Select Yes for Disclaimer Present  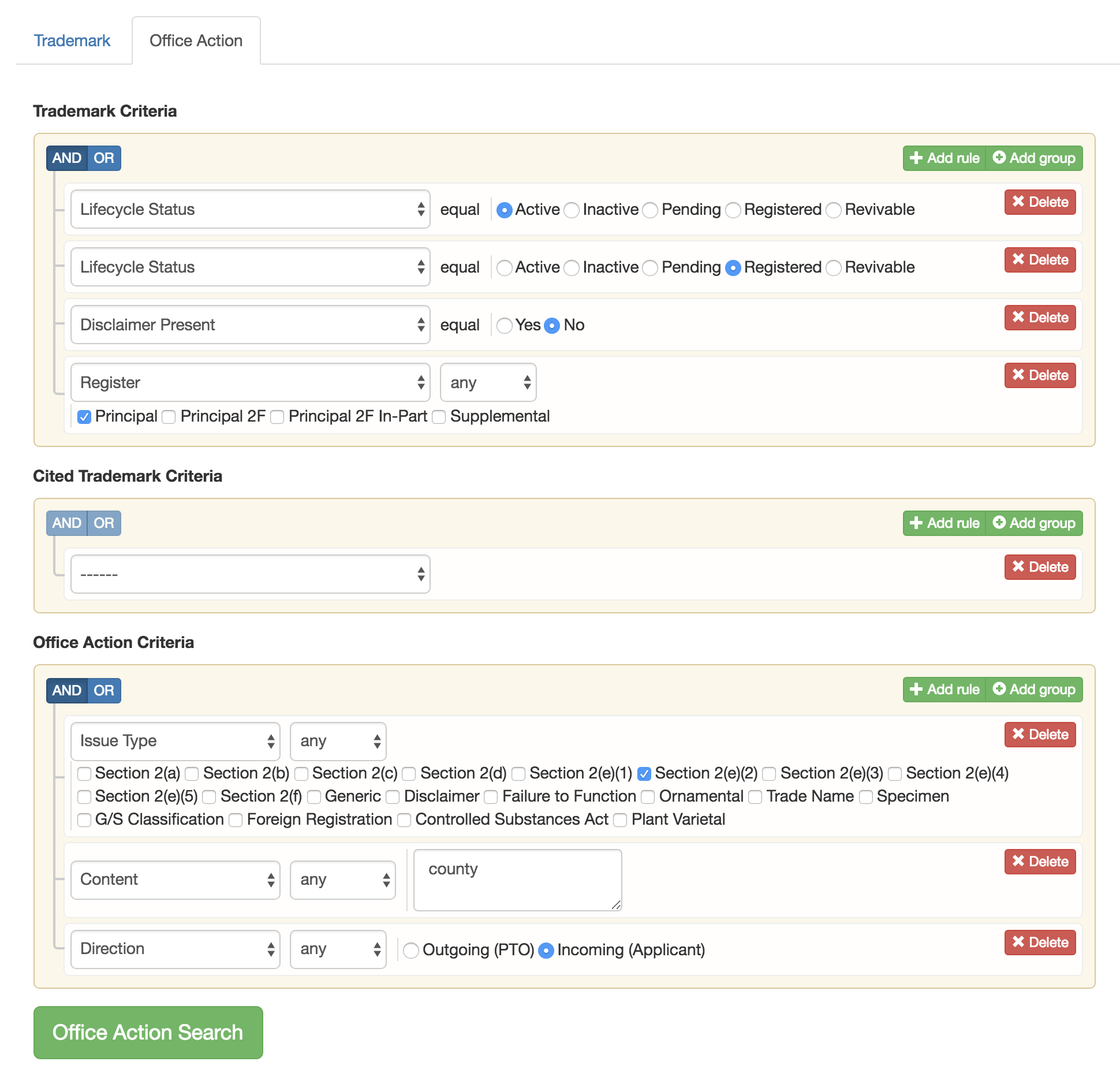coord(504,326)
